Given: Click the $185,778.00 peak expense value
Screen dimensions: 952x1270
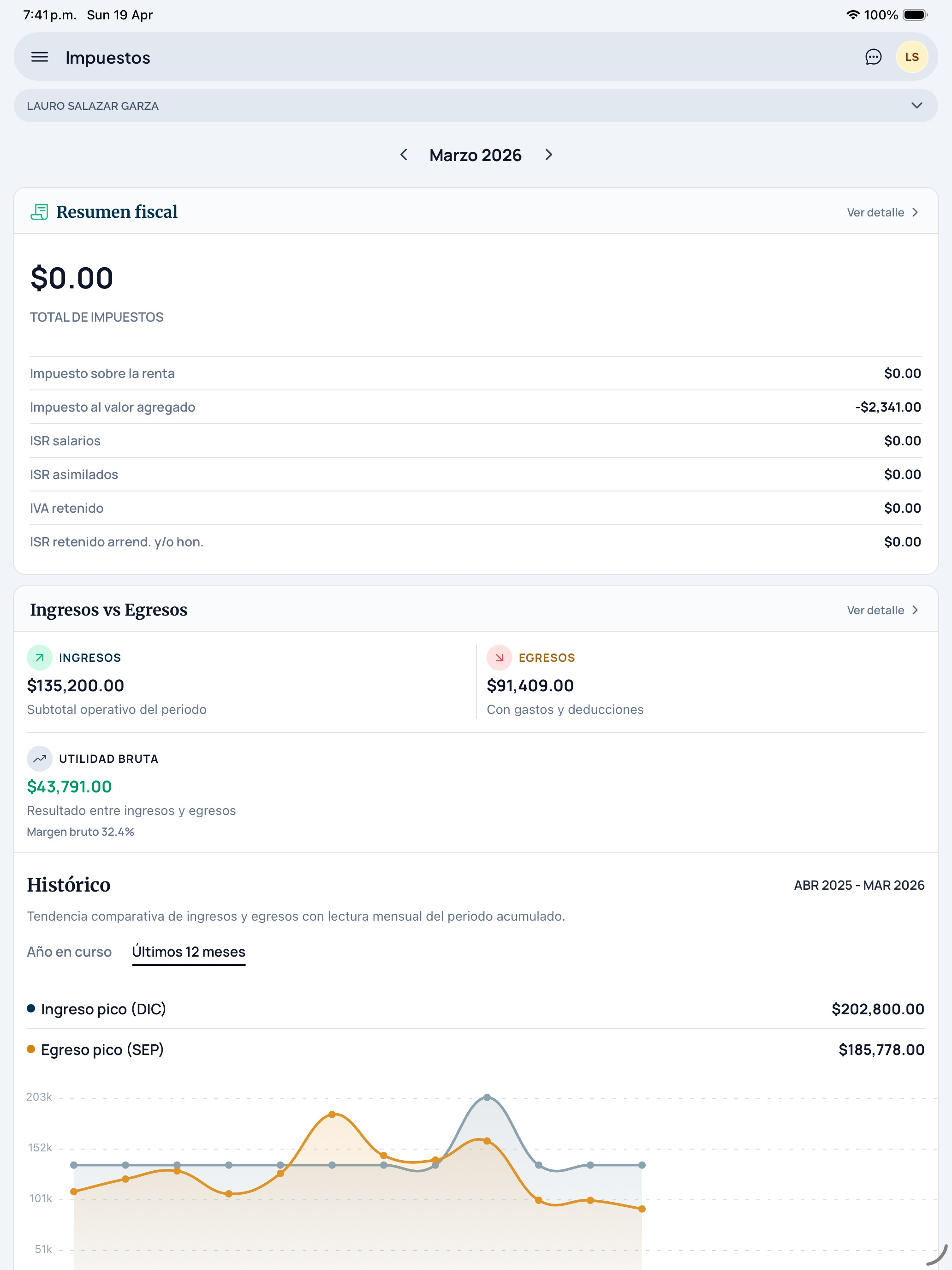Looking at the screenshot, I should coord(881,1049).
